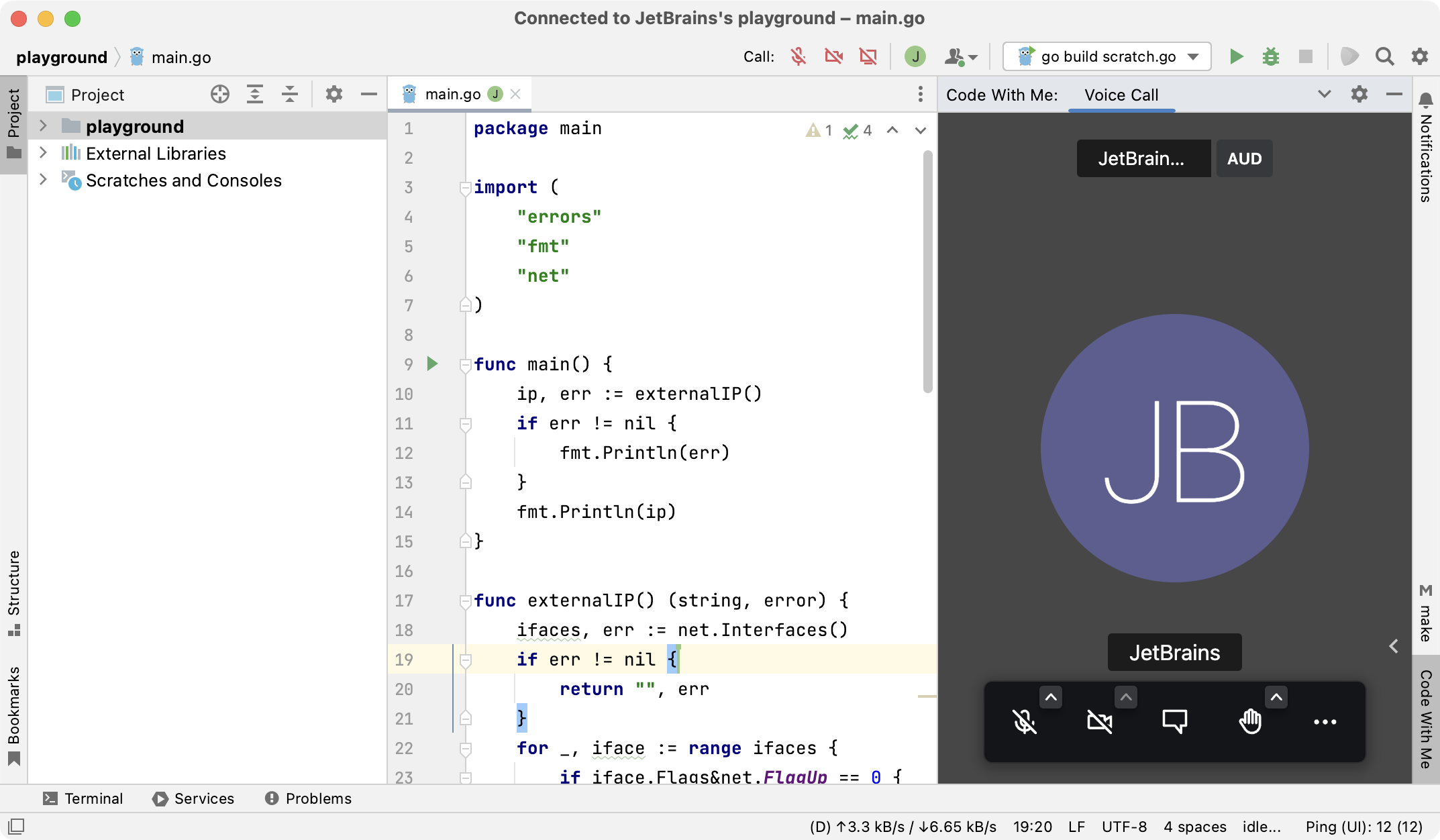Unmute microphone in voice call controls
The image size is (1440, 840).
tap(1025, 722)
